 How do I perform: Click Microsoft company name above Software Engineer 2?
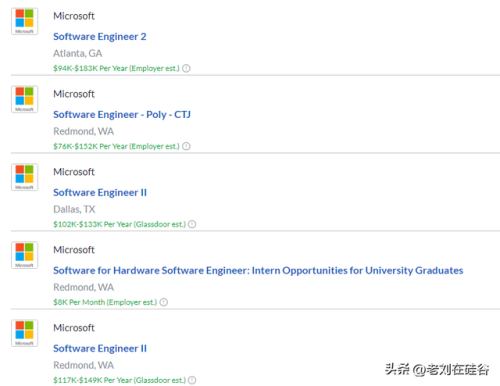(74, 16)
